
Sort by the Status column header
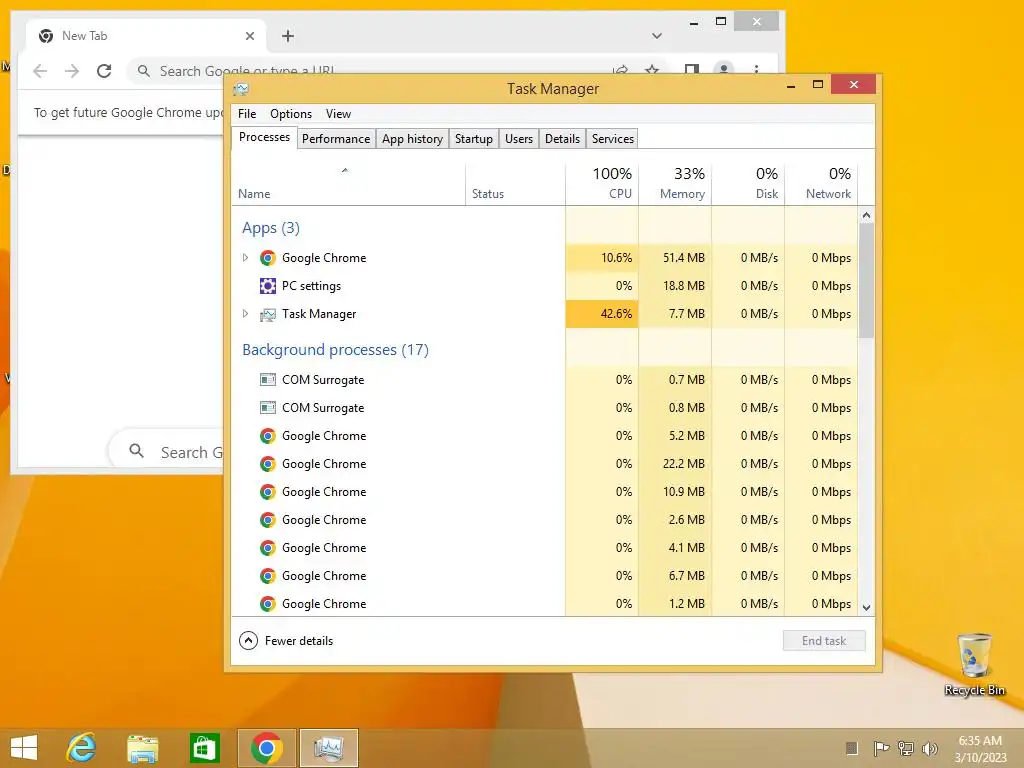(515, 183)
